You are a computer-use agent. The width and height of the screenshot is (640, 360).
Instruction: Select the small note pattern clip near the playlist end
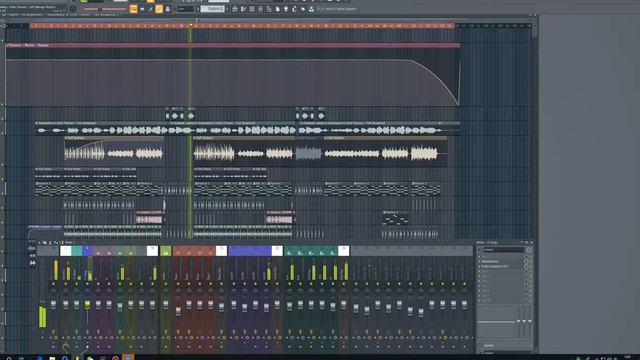coord(395,219)
